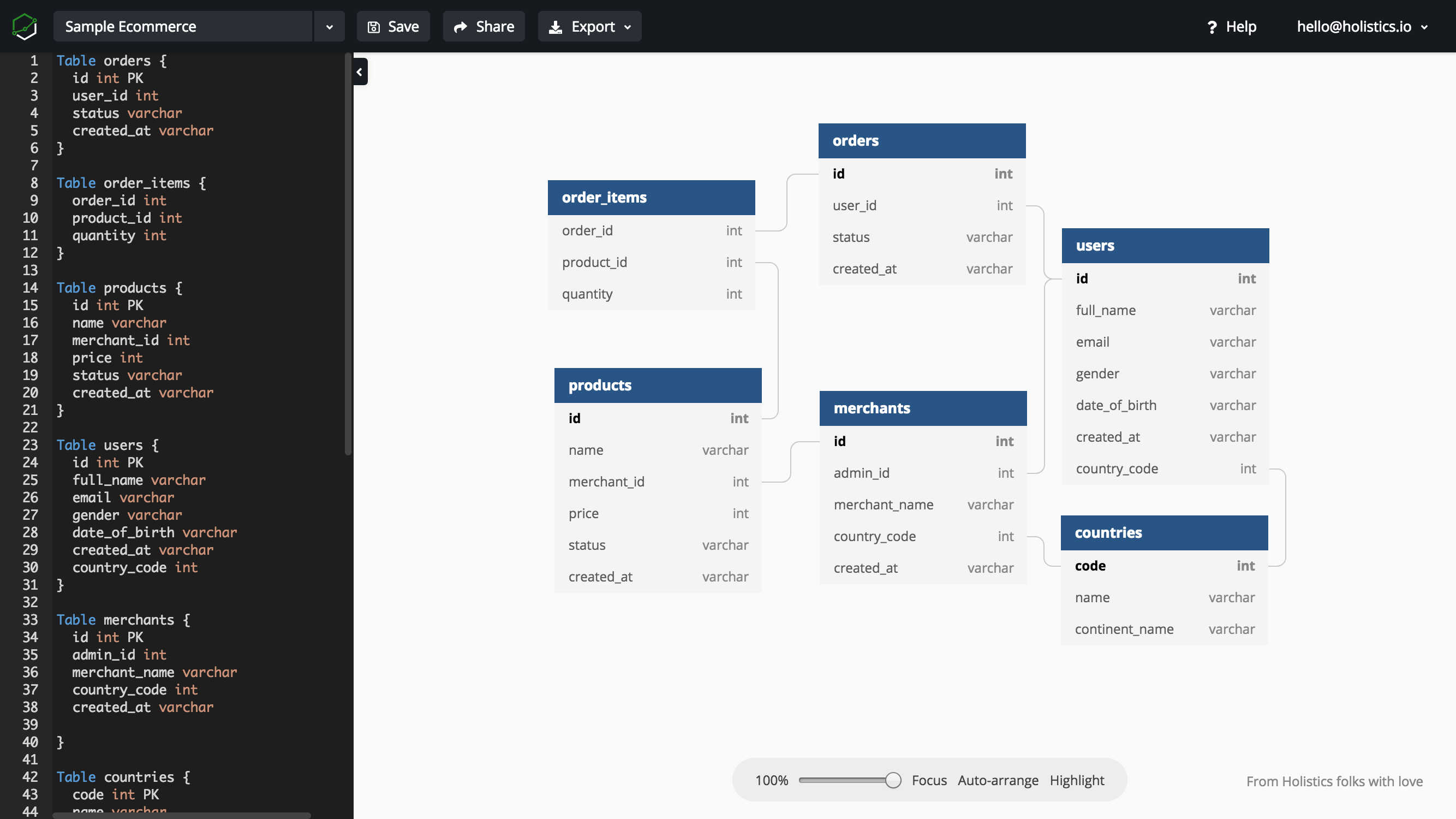Click the Auto-arrange icon button
The image size is (1456, 819).
click(997, 781)
